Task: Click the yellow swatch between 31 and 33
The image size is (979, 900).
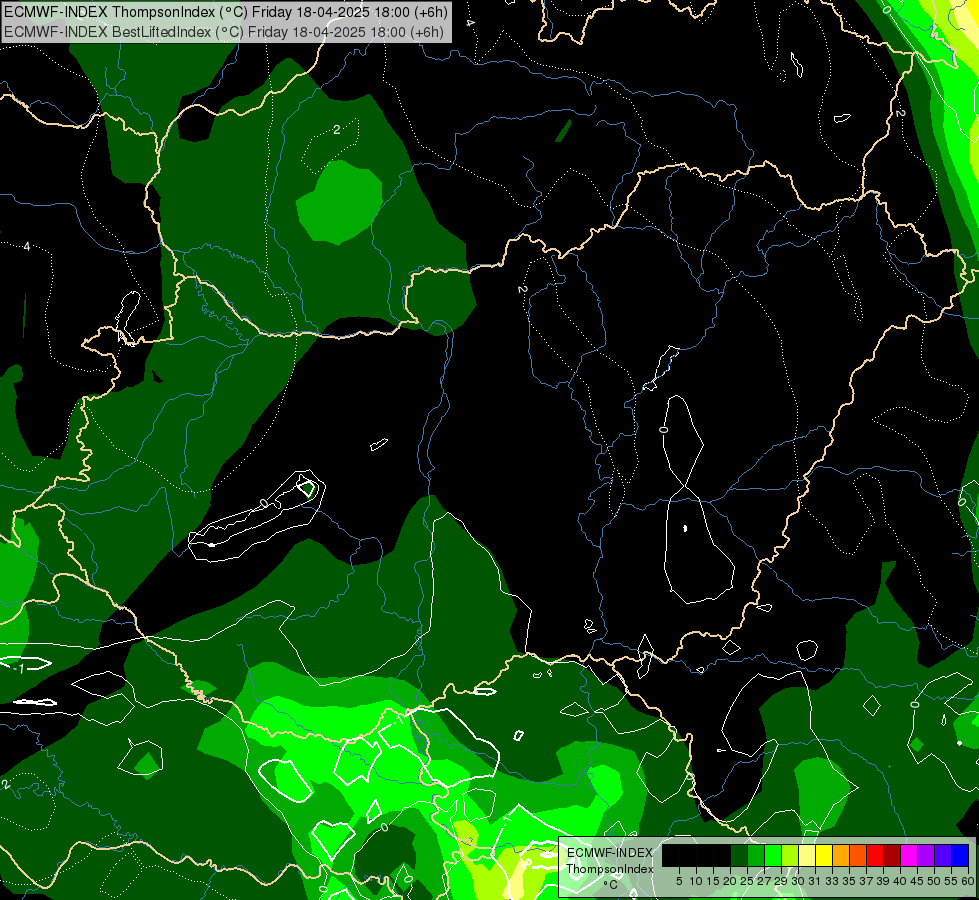Action: (x=824, y=855)
